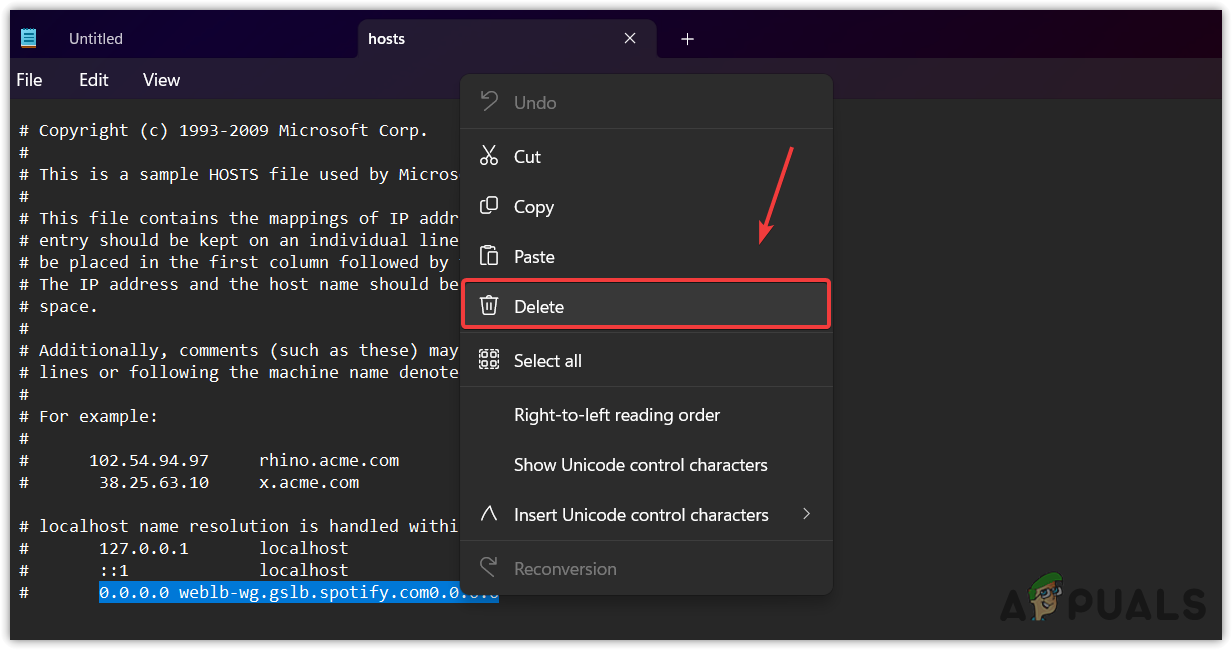Viewport: 1232px width, 650px height.
Task: Open the File menu
Action: tap(29, 80)
